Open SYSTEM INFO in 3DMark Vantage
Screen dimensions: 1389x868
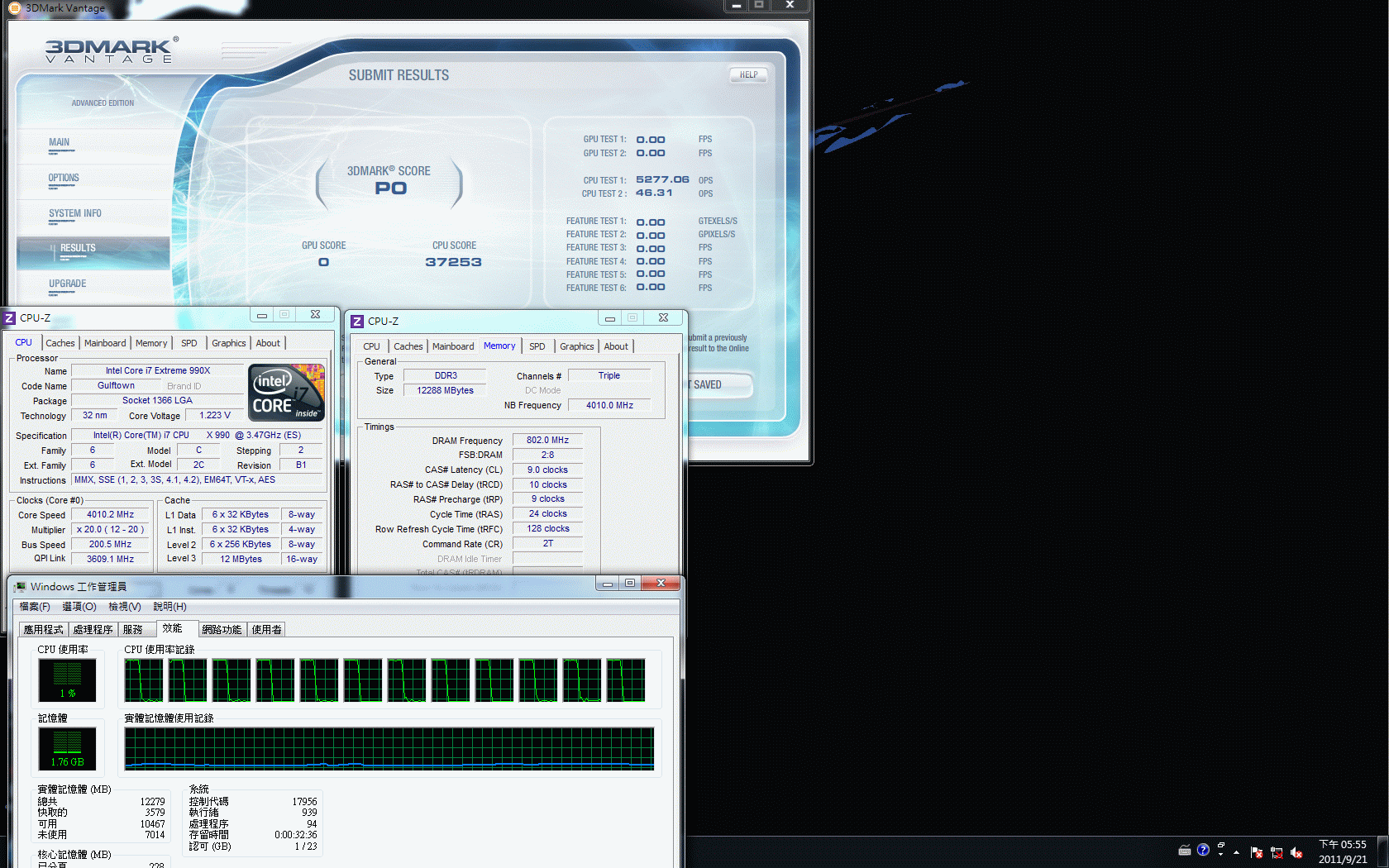(74, 213)
